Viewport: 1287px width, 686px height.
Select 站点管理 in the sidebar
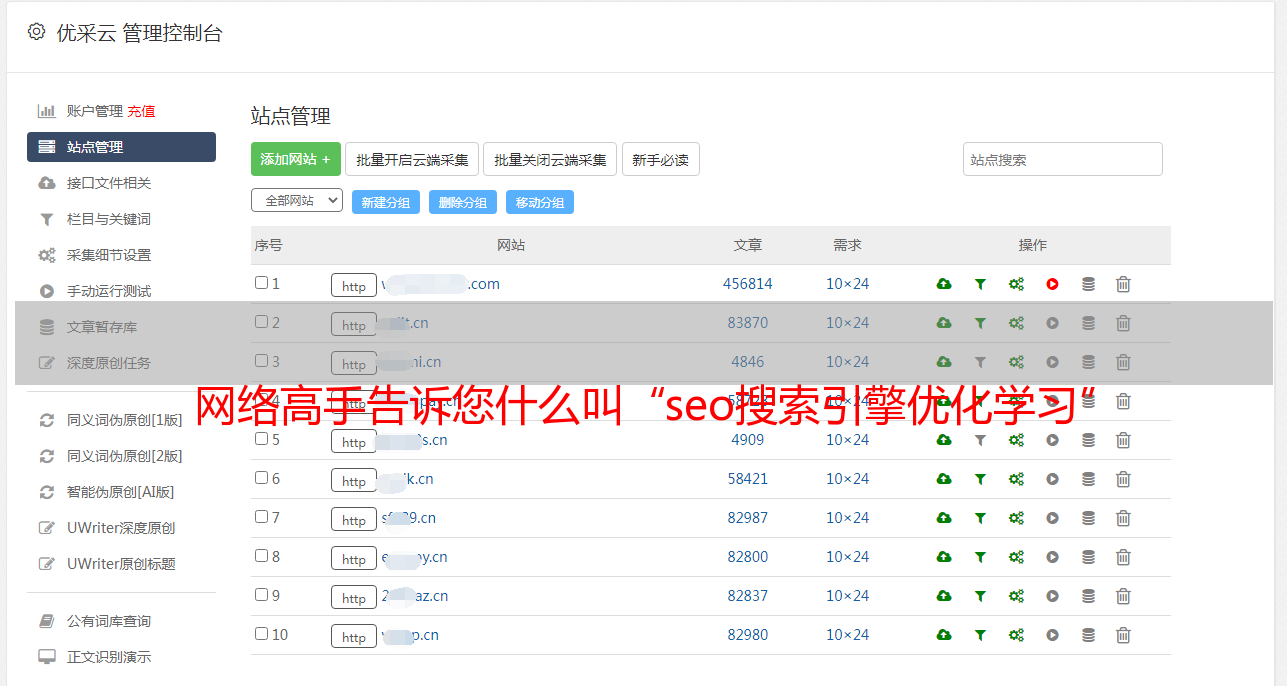pos(121,147)
